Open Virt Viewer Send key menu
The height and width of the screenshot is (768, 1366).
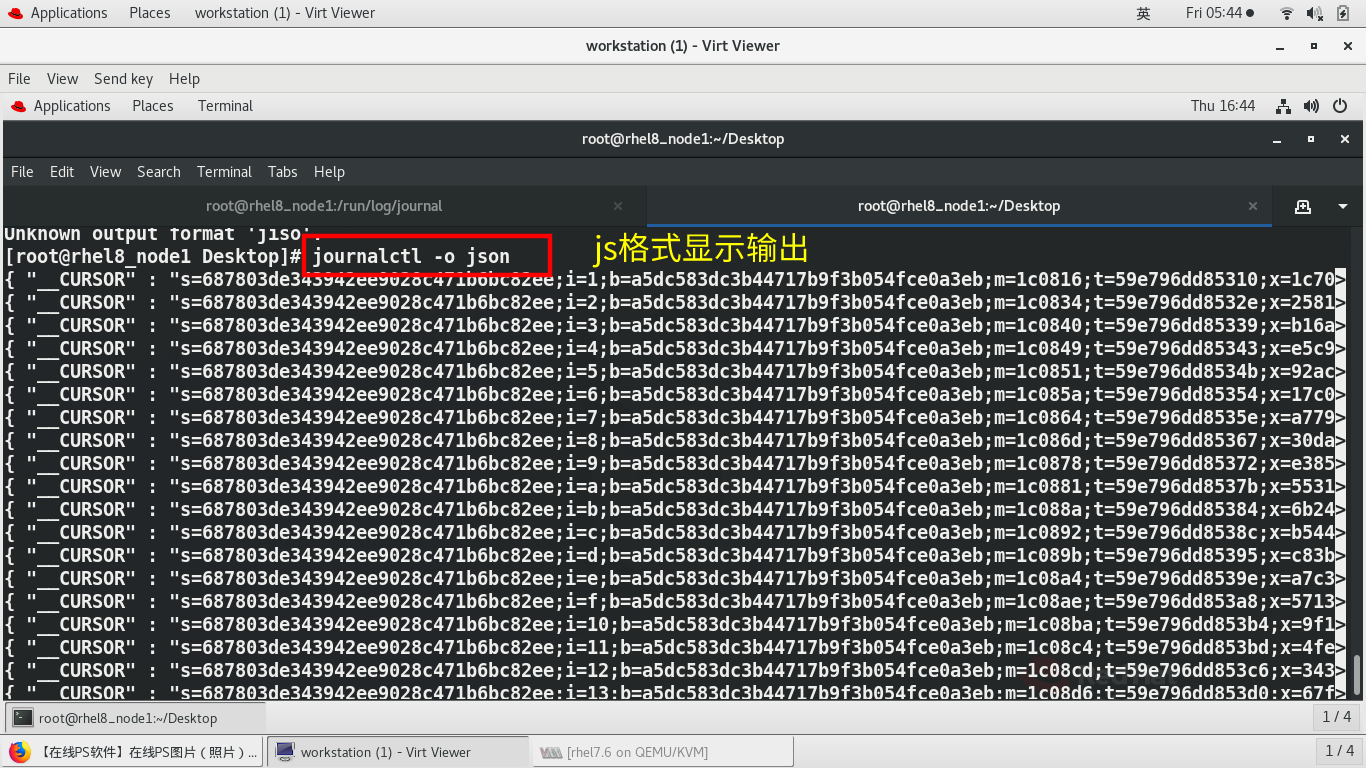(x=124, y=79)
